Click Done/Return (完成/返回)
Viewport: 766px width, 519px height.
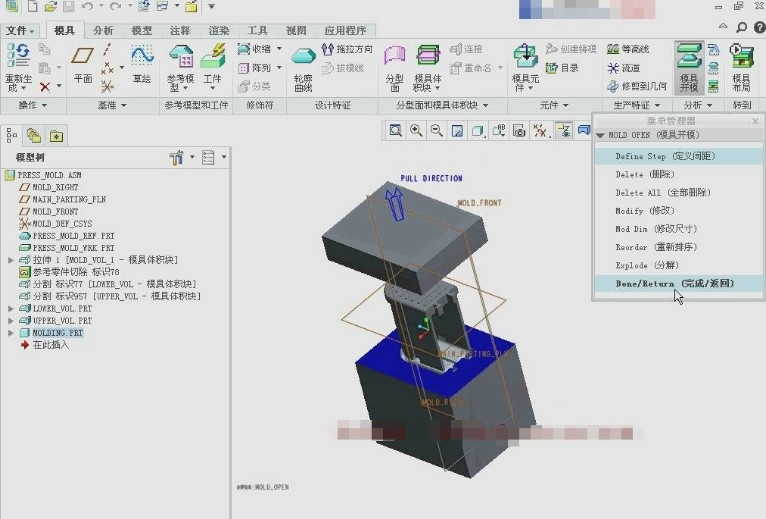point(679,283)
